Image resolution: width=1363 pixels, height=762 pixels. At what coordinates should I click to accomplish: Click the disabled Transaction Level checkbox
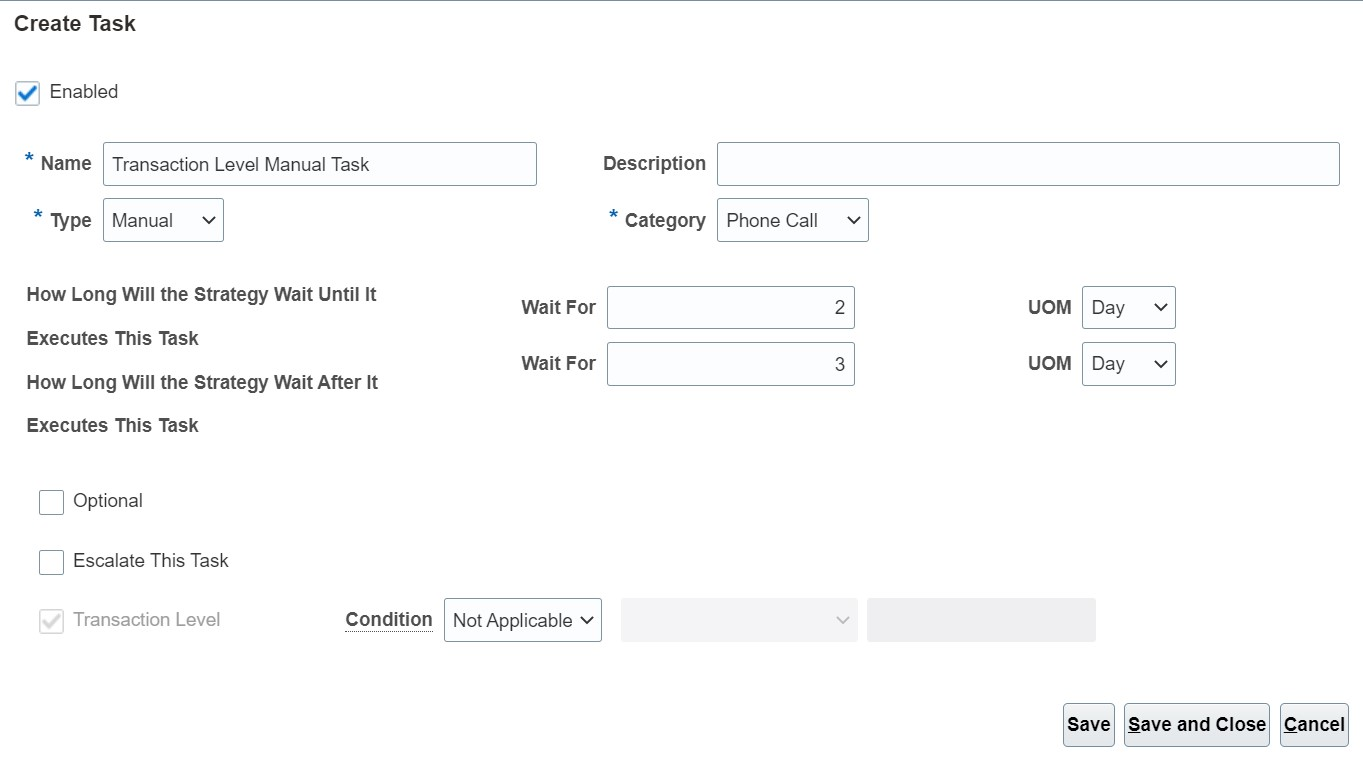tap(51, 621)
